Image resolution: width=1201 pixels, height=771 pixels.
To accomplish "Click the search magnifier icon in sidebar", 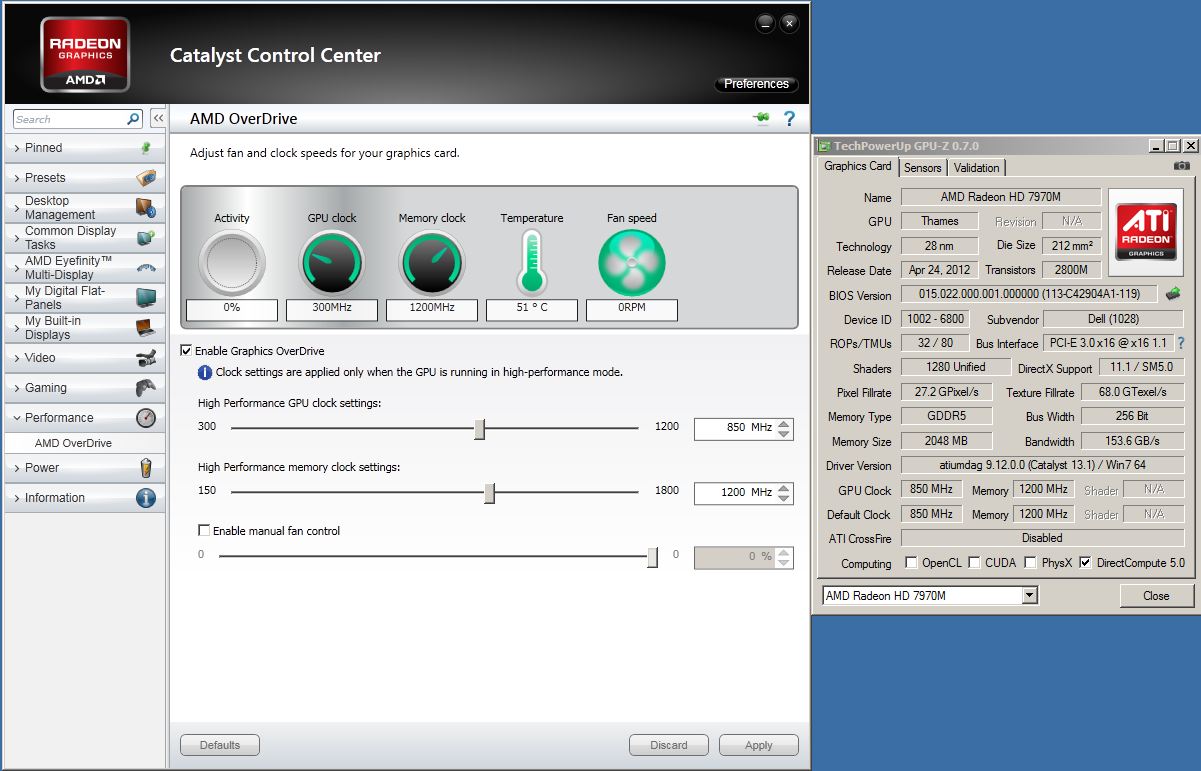I will click(133, 119).
